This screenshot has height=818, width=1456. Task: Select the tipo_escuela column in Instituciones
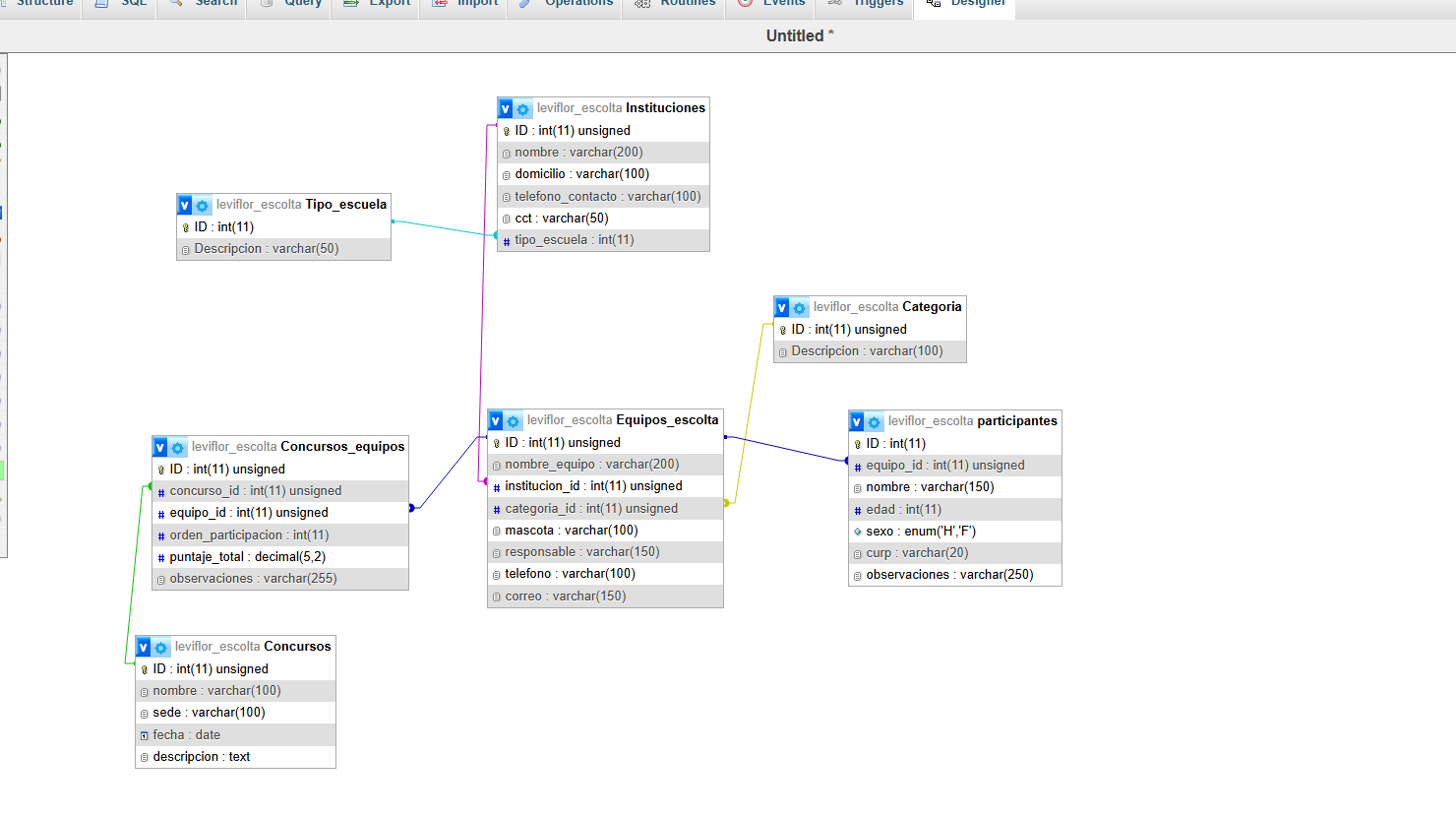click(574, 240)
